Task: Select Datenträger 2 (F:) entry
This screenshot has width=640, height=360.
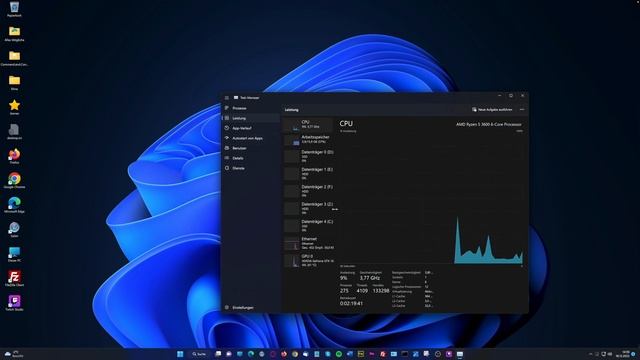Action: click(309, 191)
